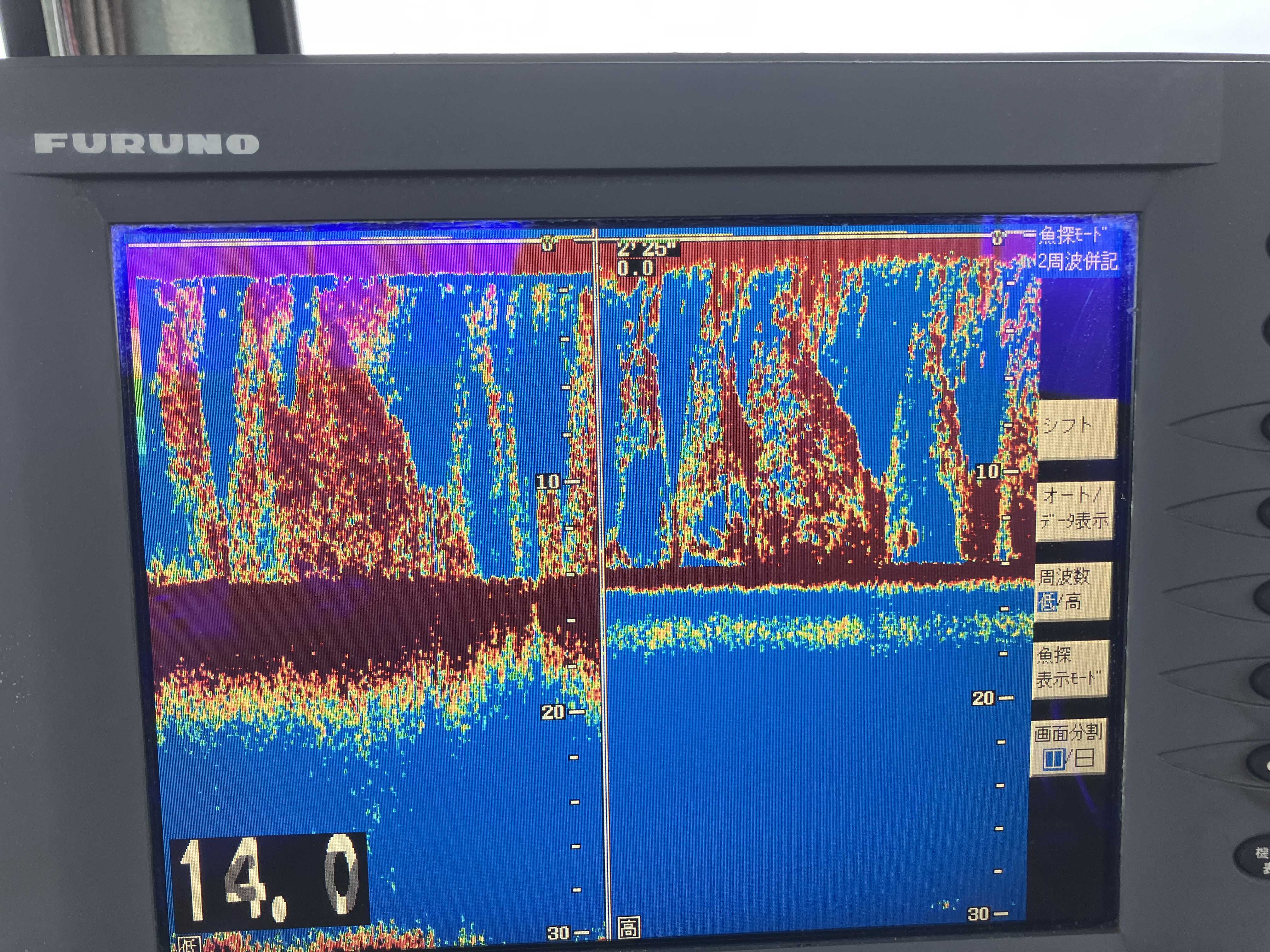Click the 2'25" time marker label
Image resolution: width=1270 pixels, height=952 pixels.
pos(646,250)
